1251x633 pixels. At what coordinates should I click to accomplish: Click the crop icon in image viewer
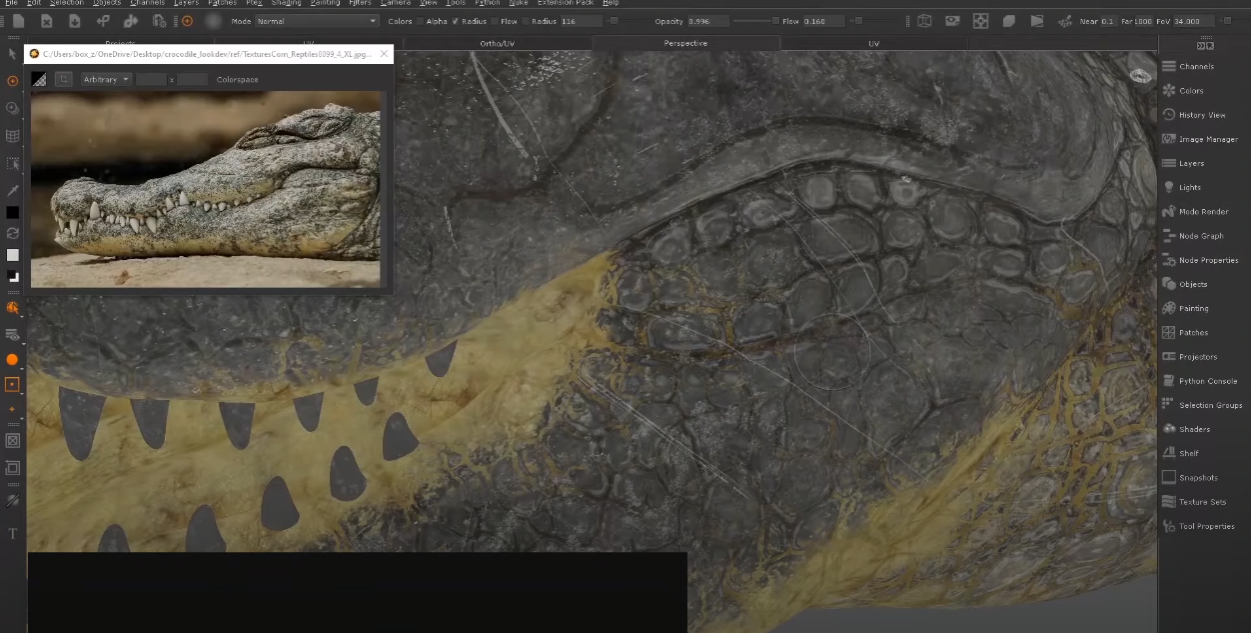(x=63, y=79)
